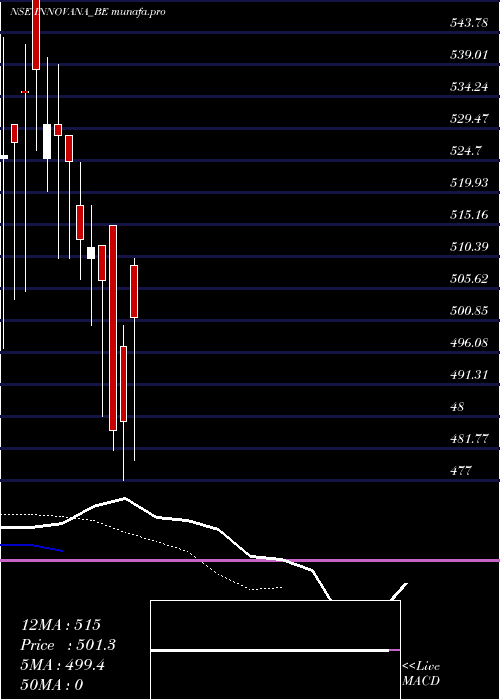The image size is (500, 700).
Task: Select the 491.31 price axis label
Action: coord(469,375)
